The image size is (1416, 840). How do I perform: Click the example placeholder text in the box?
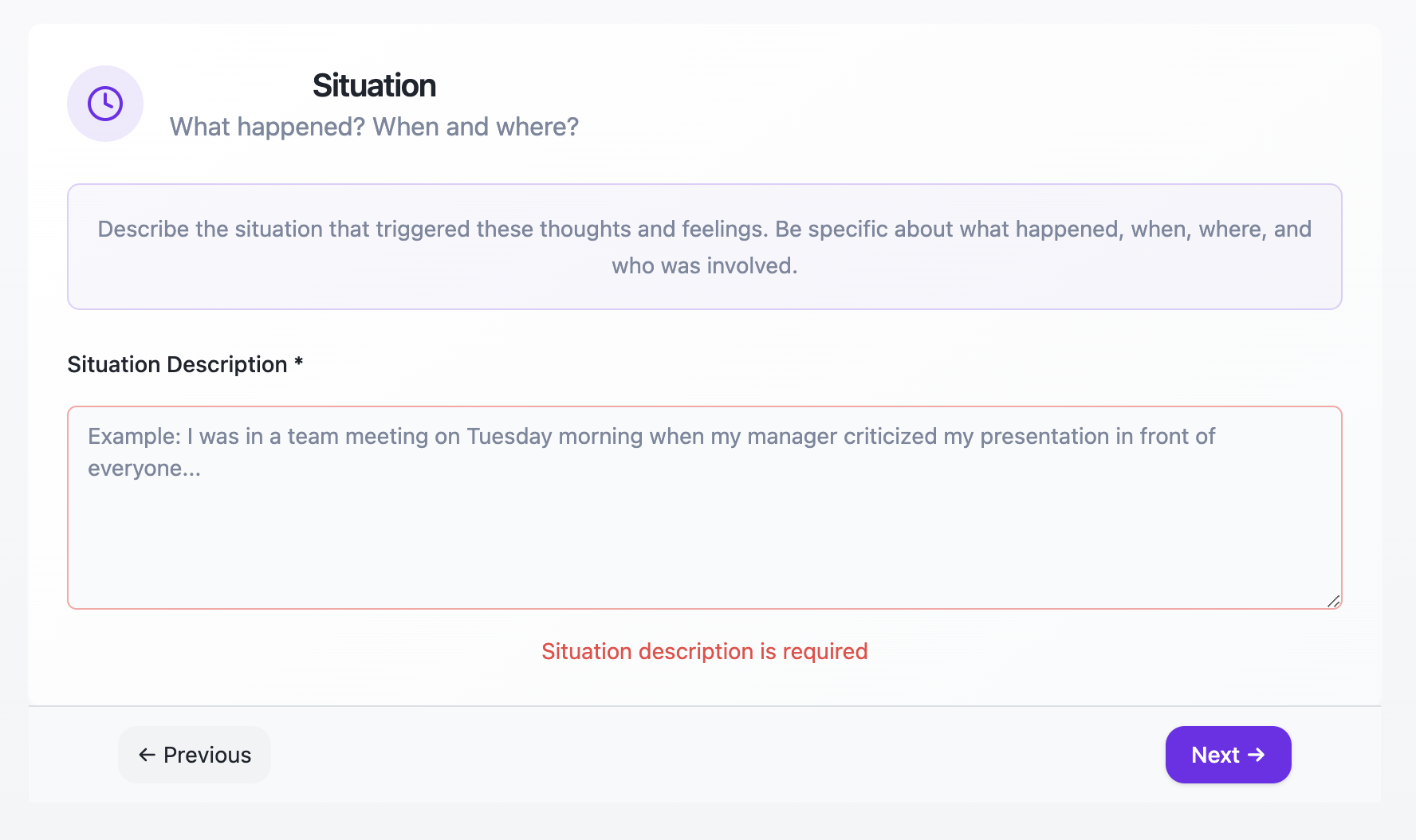click(x=650, y=452)
